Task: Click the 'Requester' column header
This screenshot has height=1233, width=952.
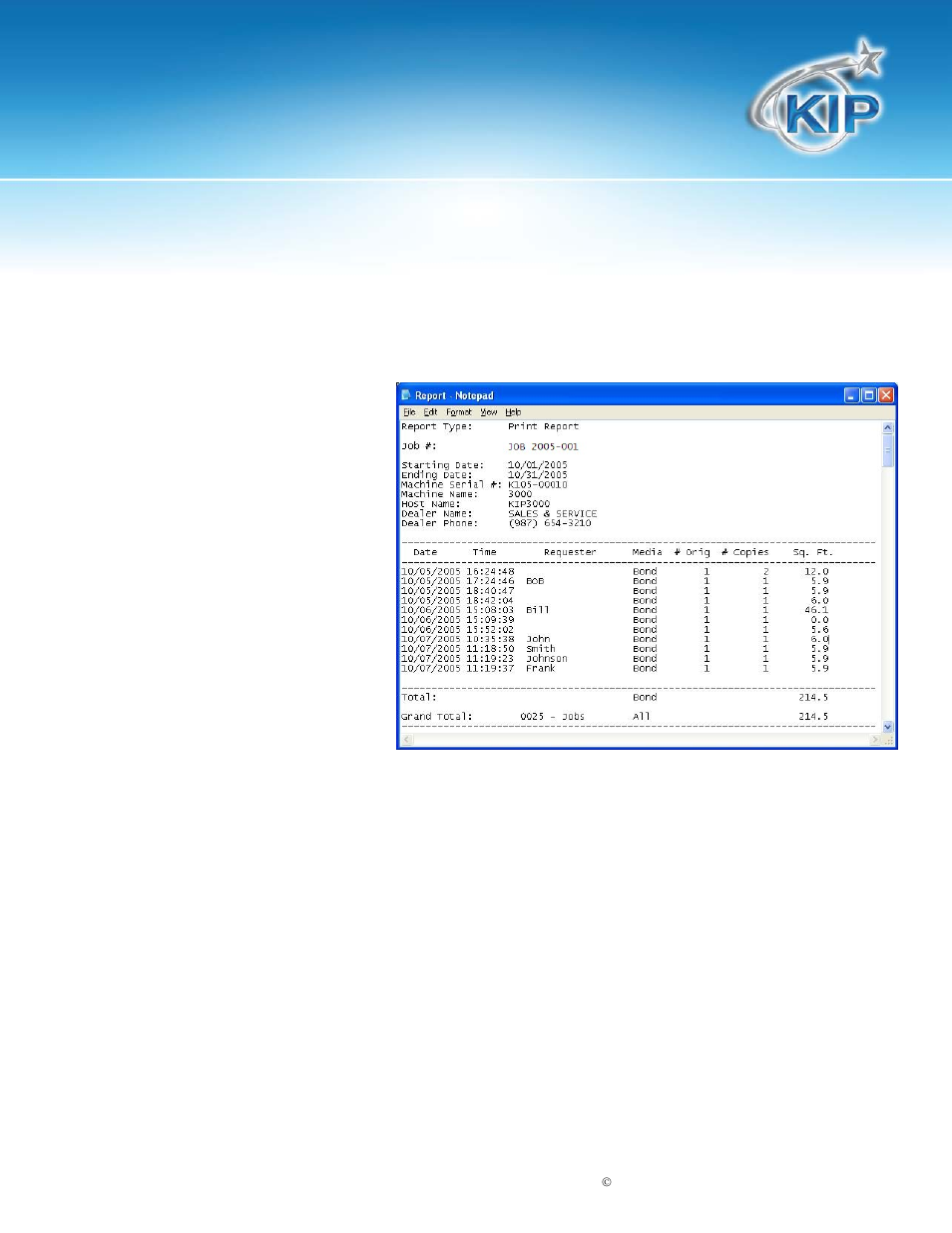Action: click(570, 552)
